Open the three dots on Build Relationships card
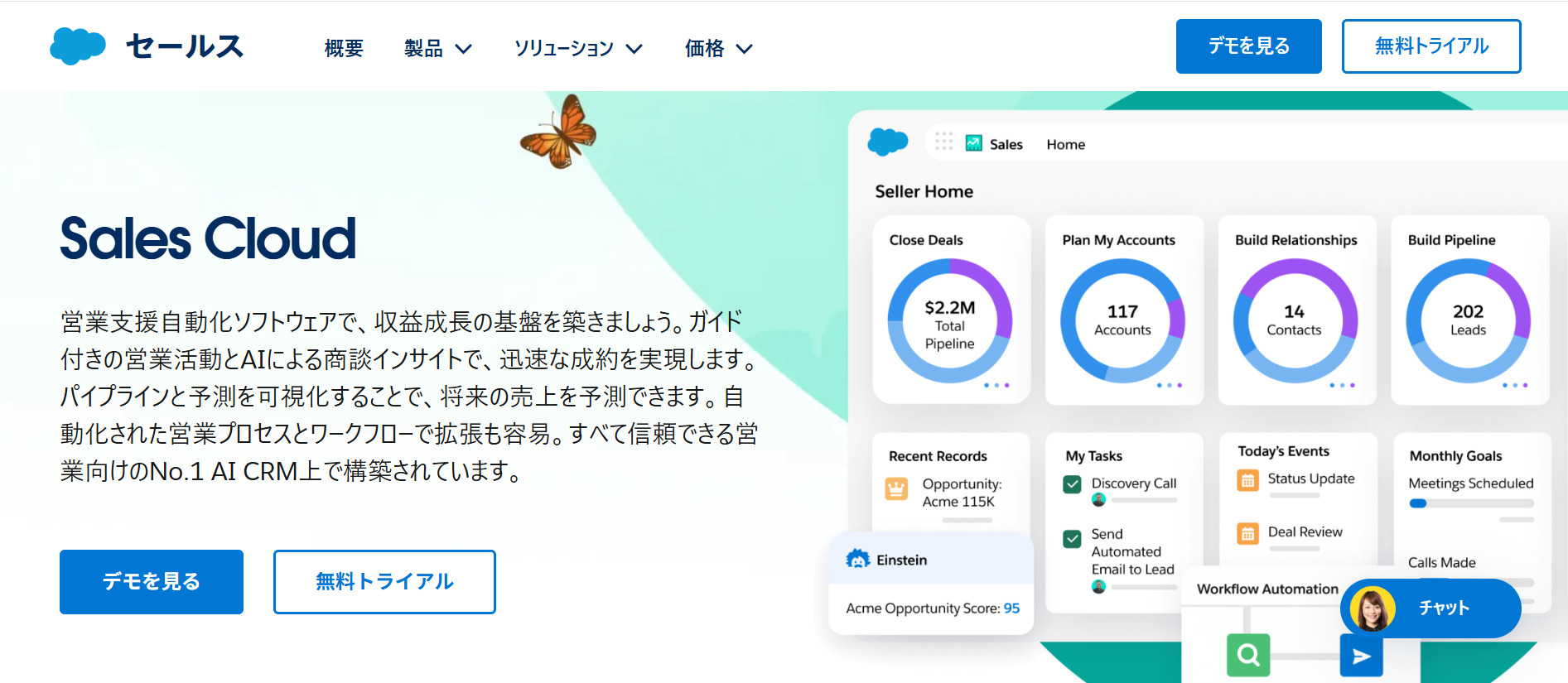This screenshot has width=1568, height=683. click(x=1343, y=385)
